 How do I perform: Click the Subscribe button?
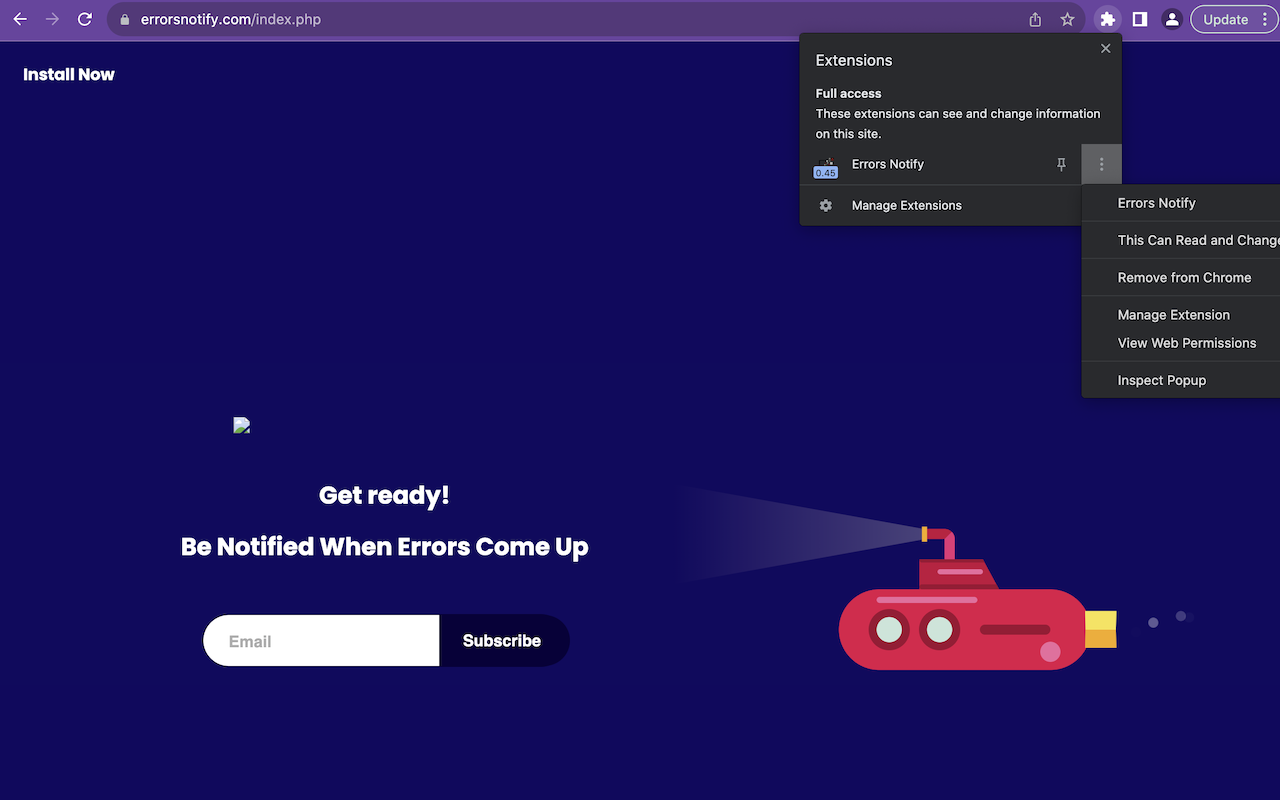pos(503,641)
